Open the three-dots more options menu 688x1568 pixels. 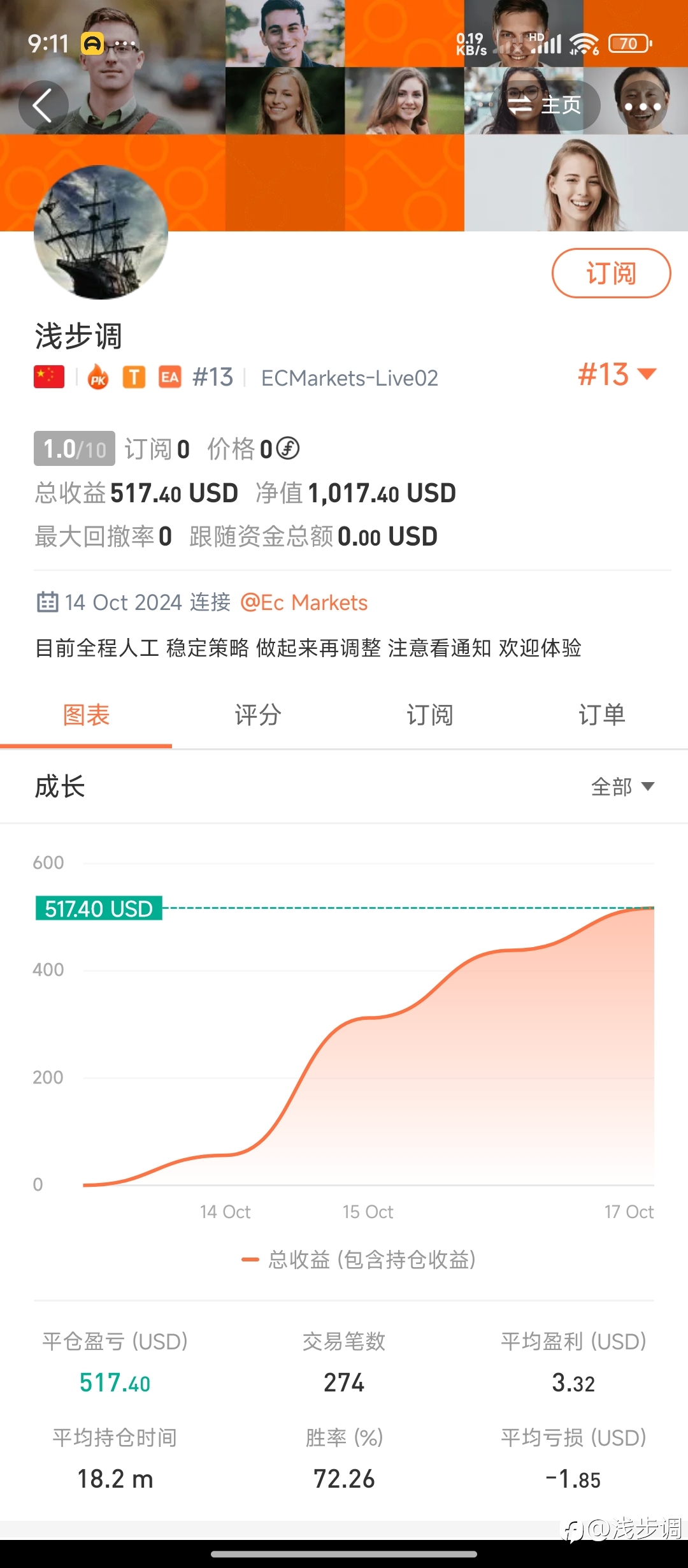tap(642, 106)
